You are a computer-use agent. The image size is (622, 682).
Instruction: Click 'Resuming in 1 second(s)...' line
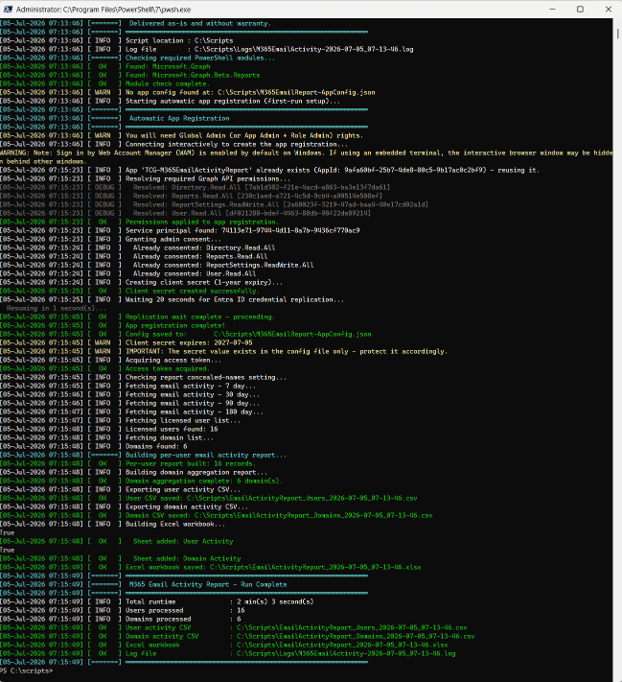(56, 308)
